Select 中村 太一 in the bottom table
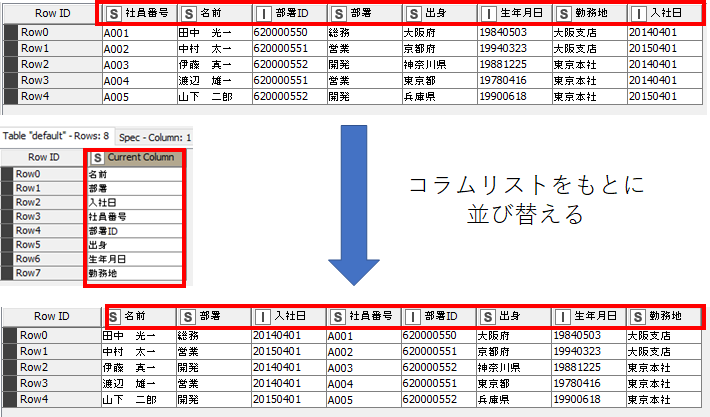Screen dimensions: 710x417 click(139, 351)
